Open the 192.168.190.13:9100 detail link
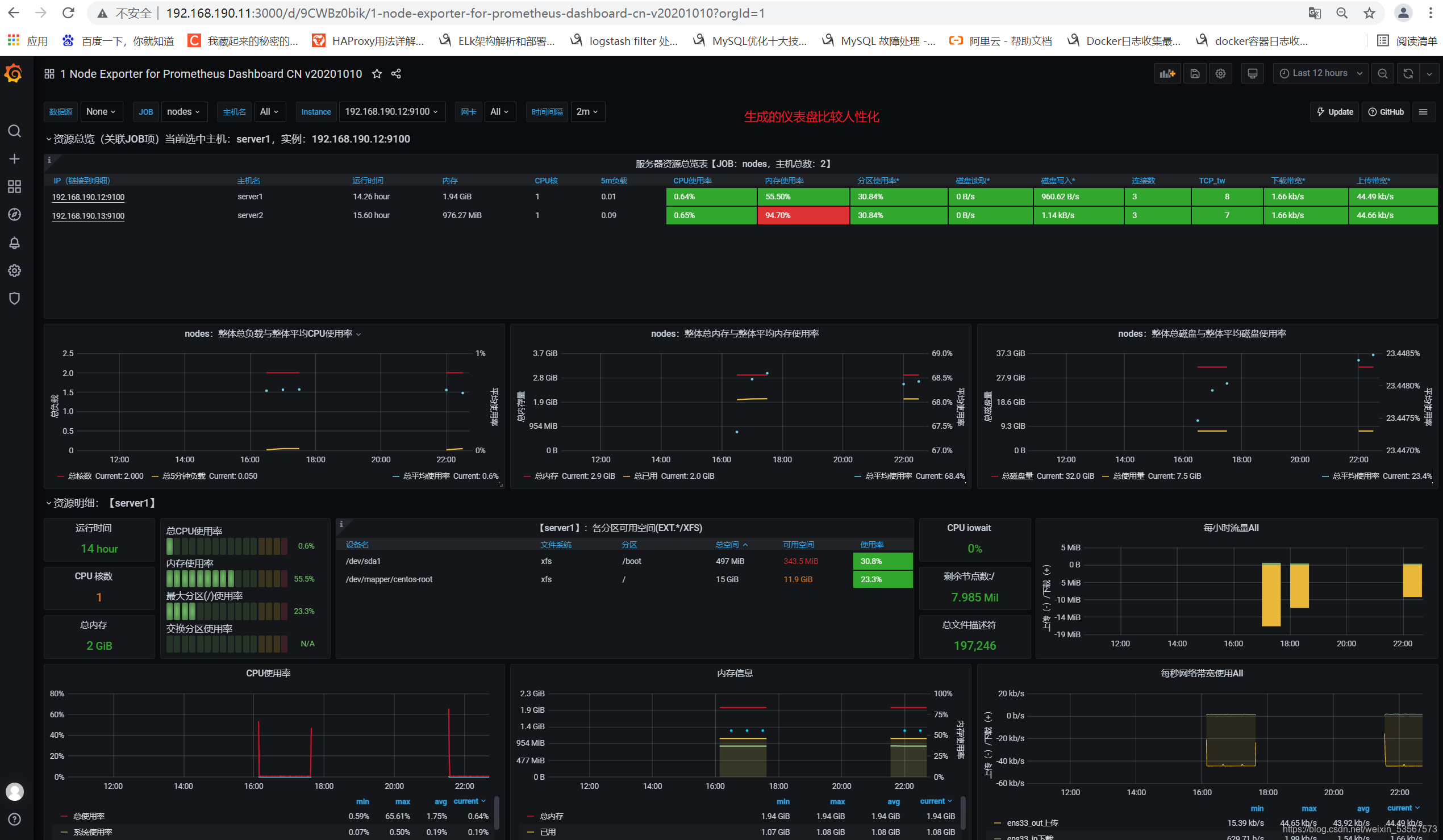The height and width of the screenshot is (840, 1443). (88, 216)
